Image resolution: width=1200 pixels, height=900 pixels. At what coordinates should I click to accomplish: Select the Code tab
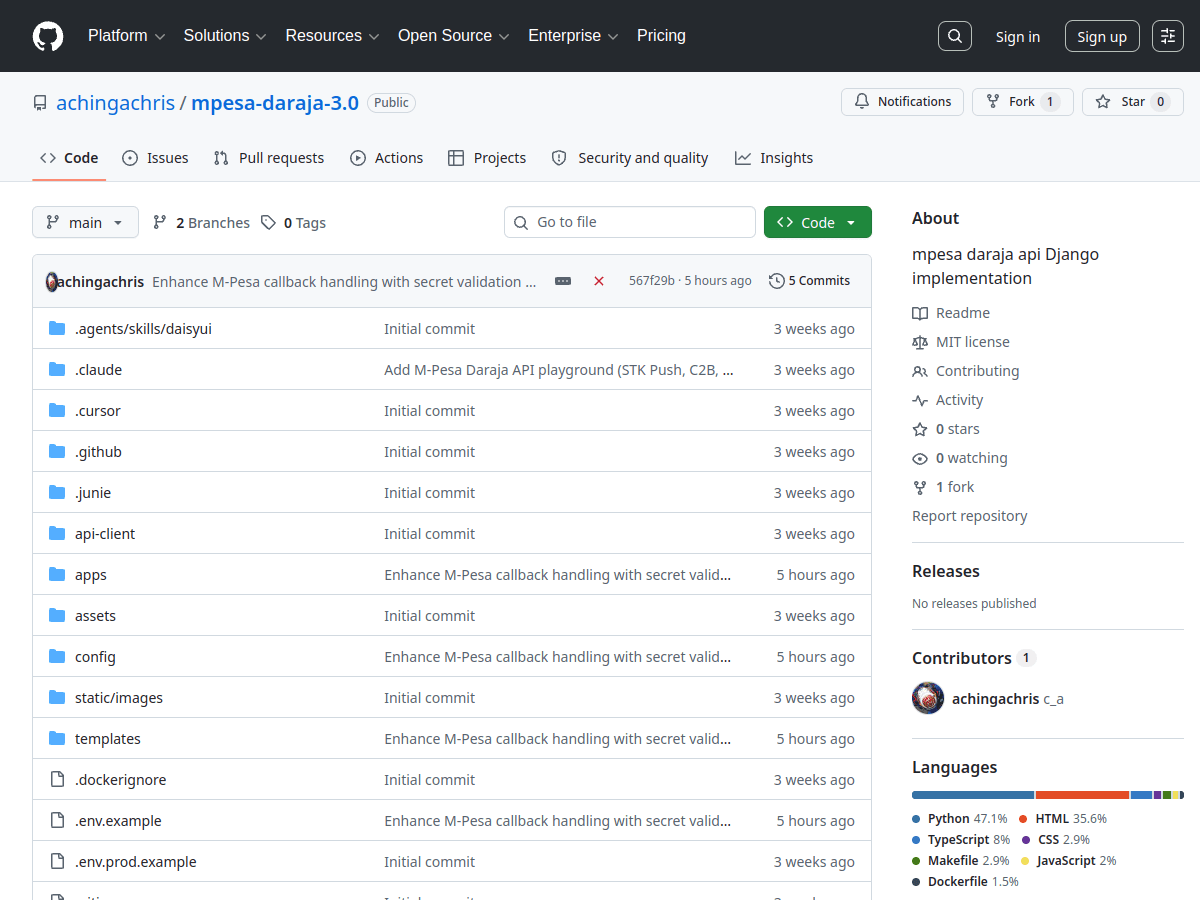pos(69,158)
